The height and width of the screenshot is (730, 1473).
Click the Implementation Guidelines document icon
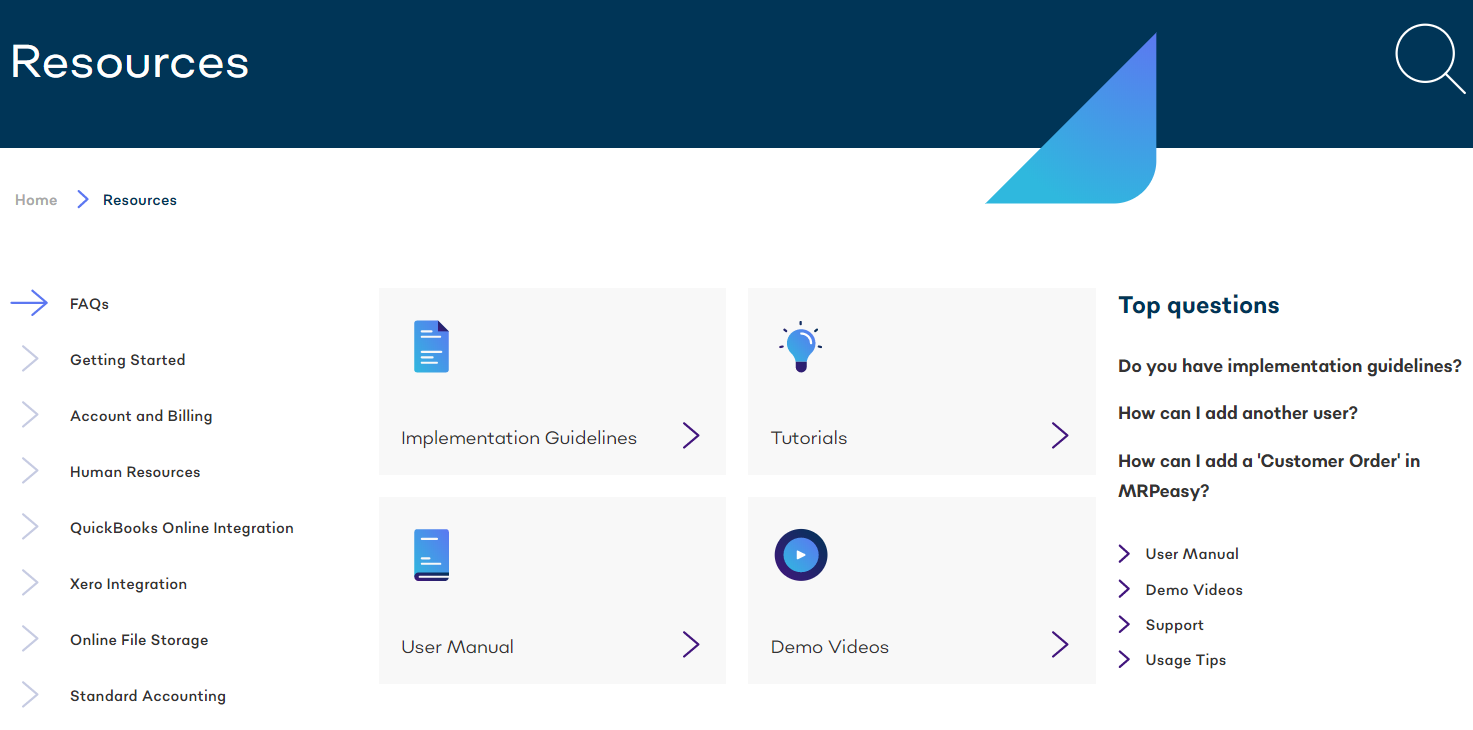(431, 347)
